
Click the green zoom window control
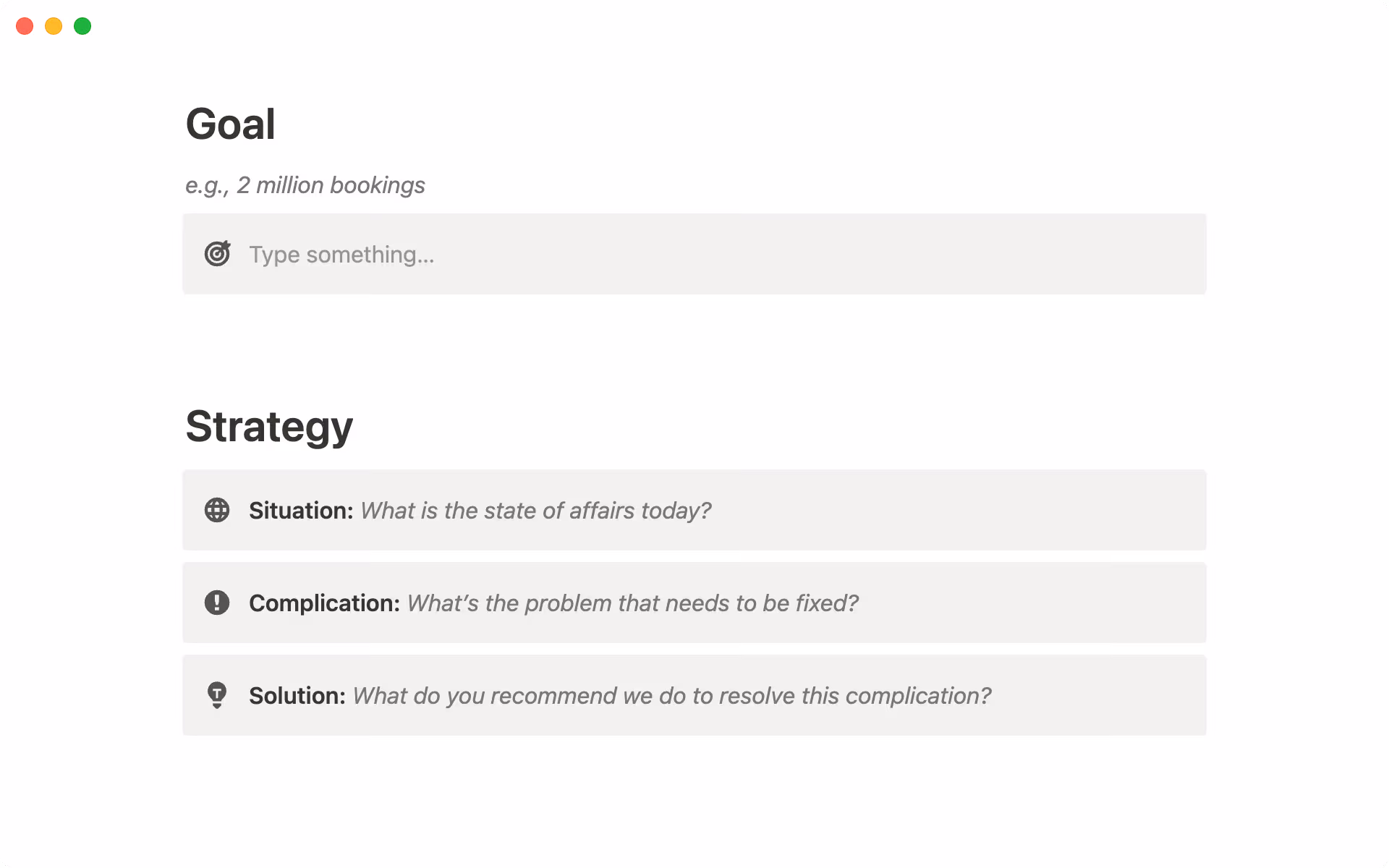82,25
